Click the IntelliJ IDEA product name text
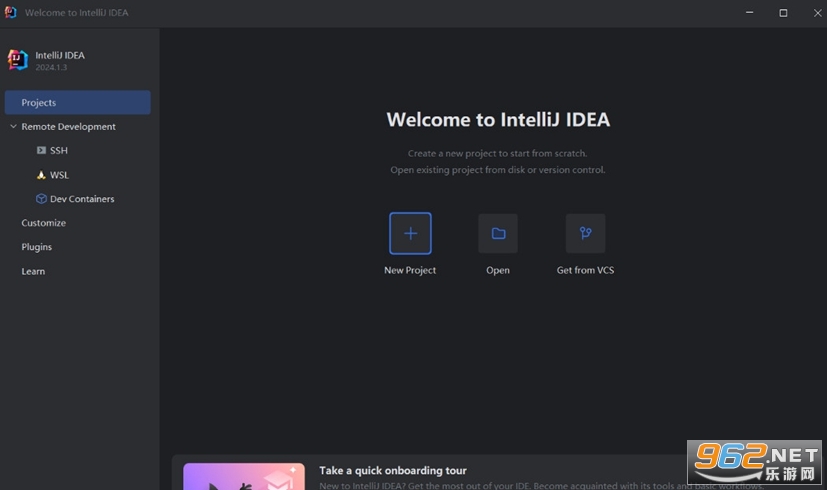 [60, 55]
